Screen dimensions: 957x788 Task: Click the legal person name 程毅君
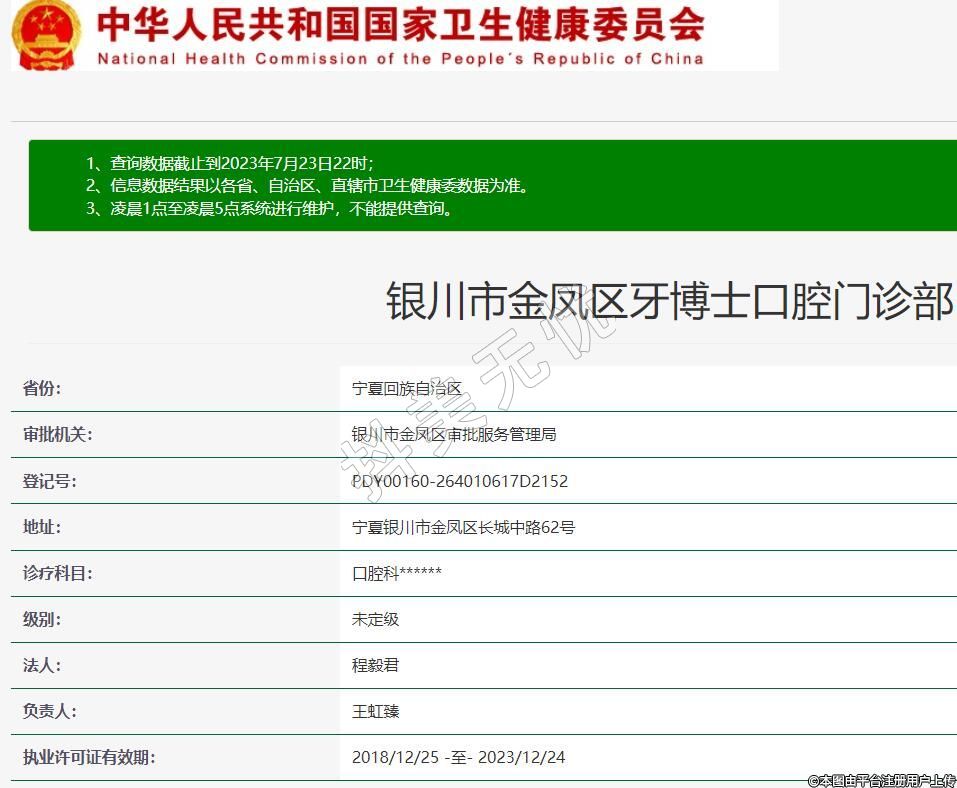tap(375, 665)
